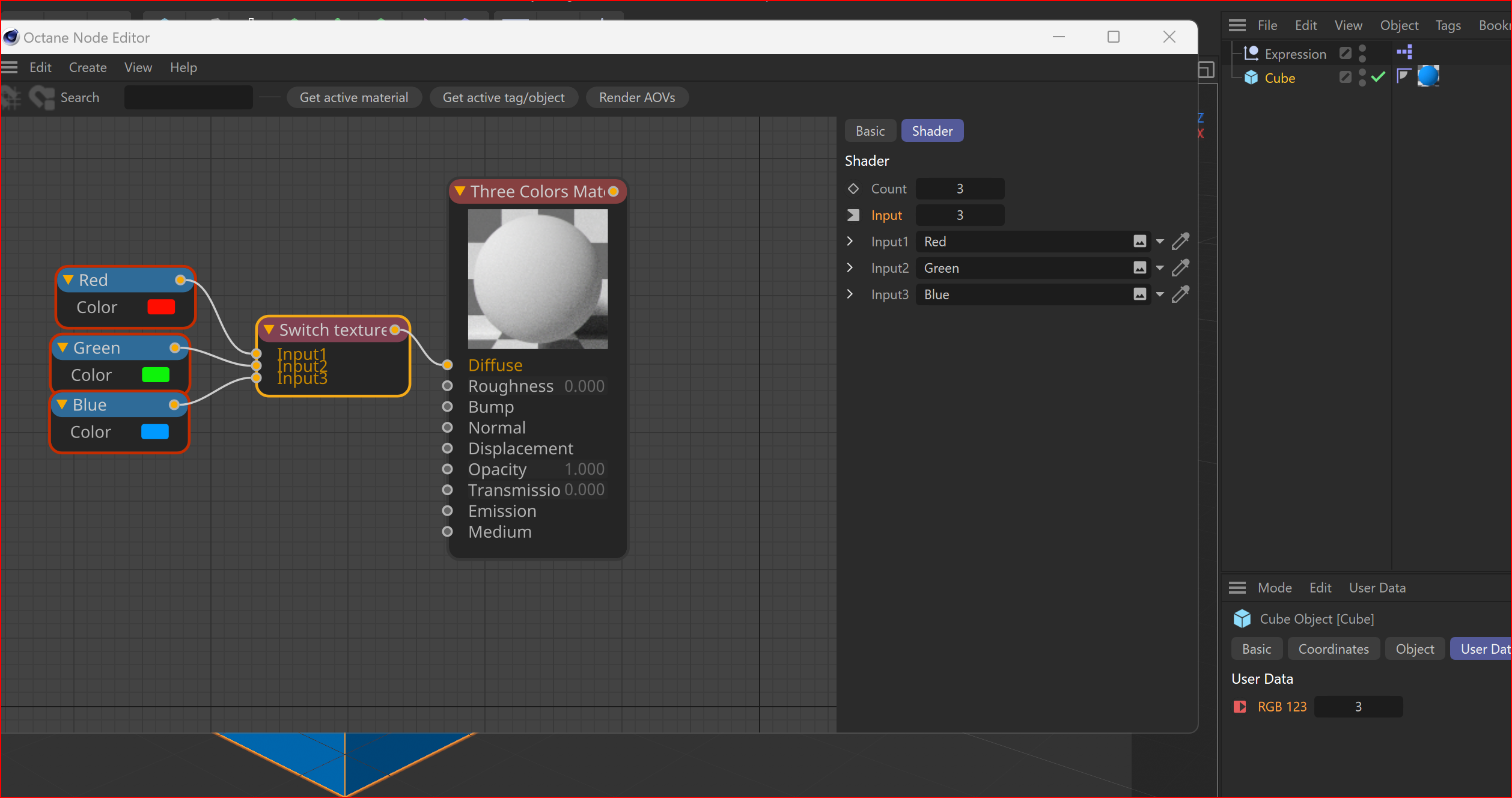
Task: Click the eyedropper picker for Input3
Action: pyautogui.click(x=1180, y=294)
